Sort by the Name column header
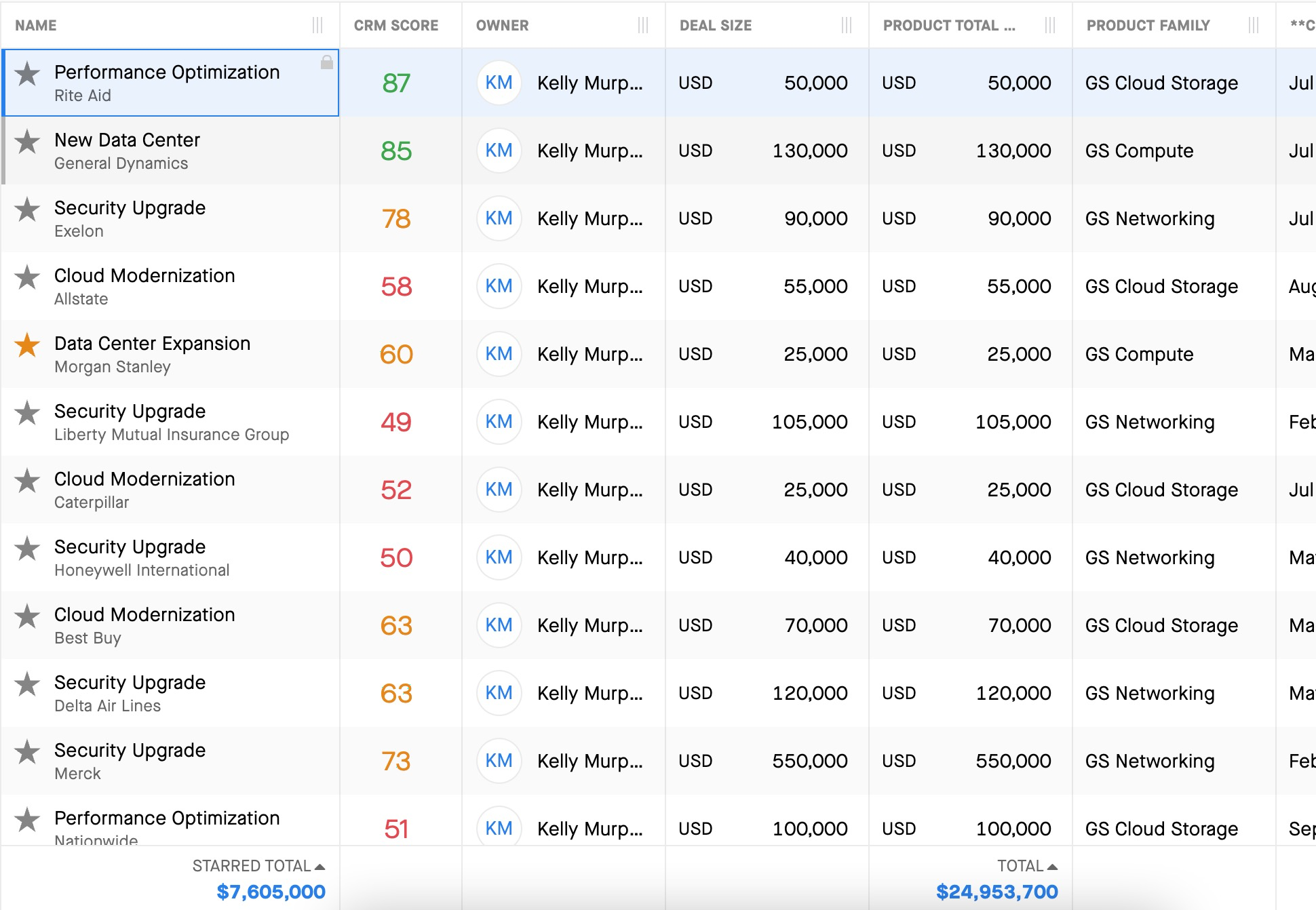The image size is (1316, 910). 36,26
